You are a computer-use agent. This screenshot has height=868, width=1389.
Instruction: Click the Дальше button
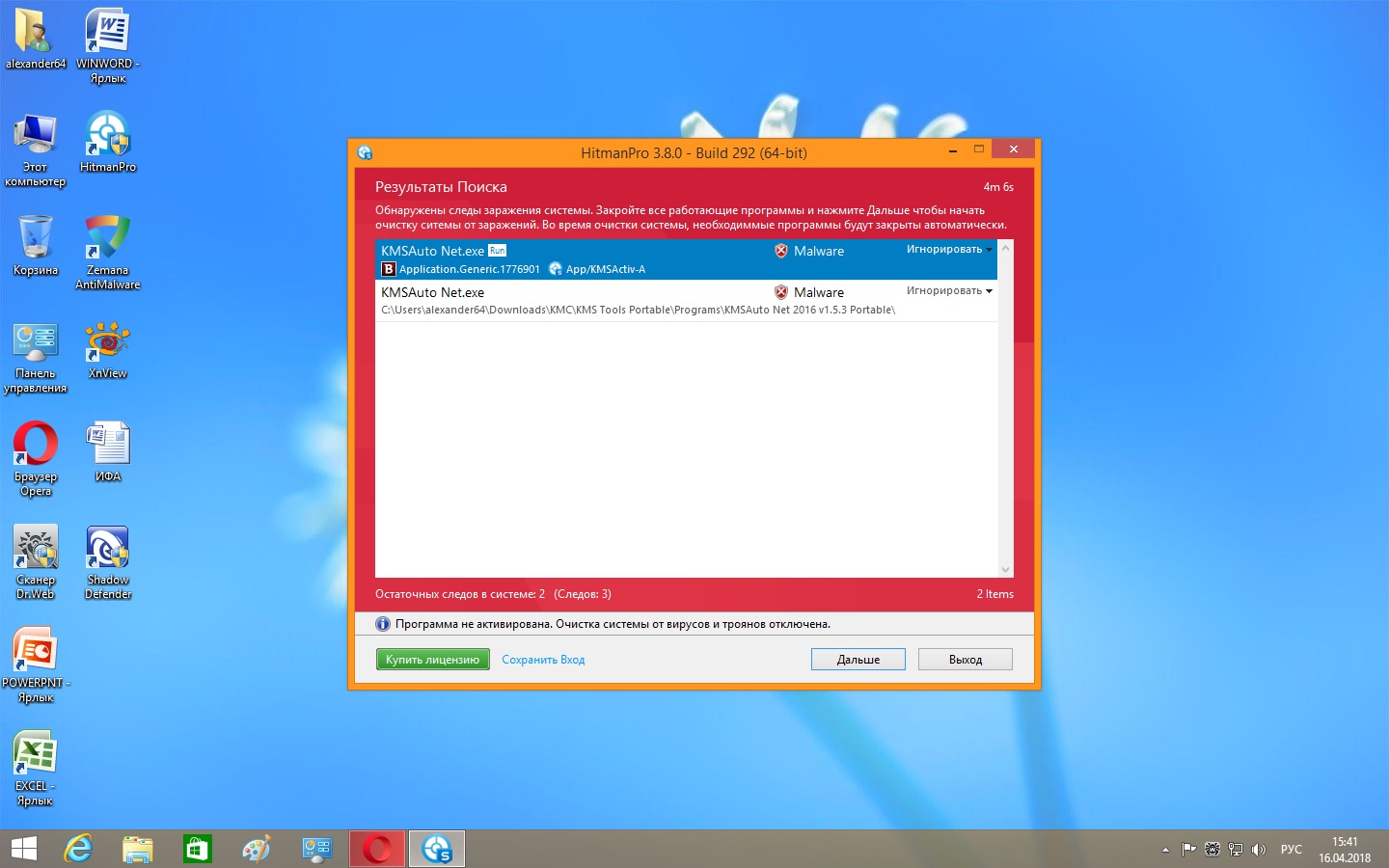858,660
